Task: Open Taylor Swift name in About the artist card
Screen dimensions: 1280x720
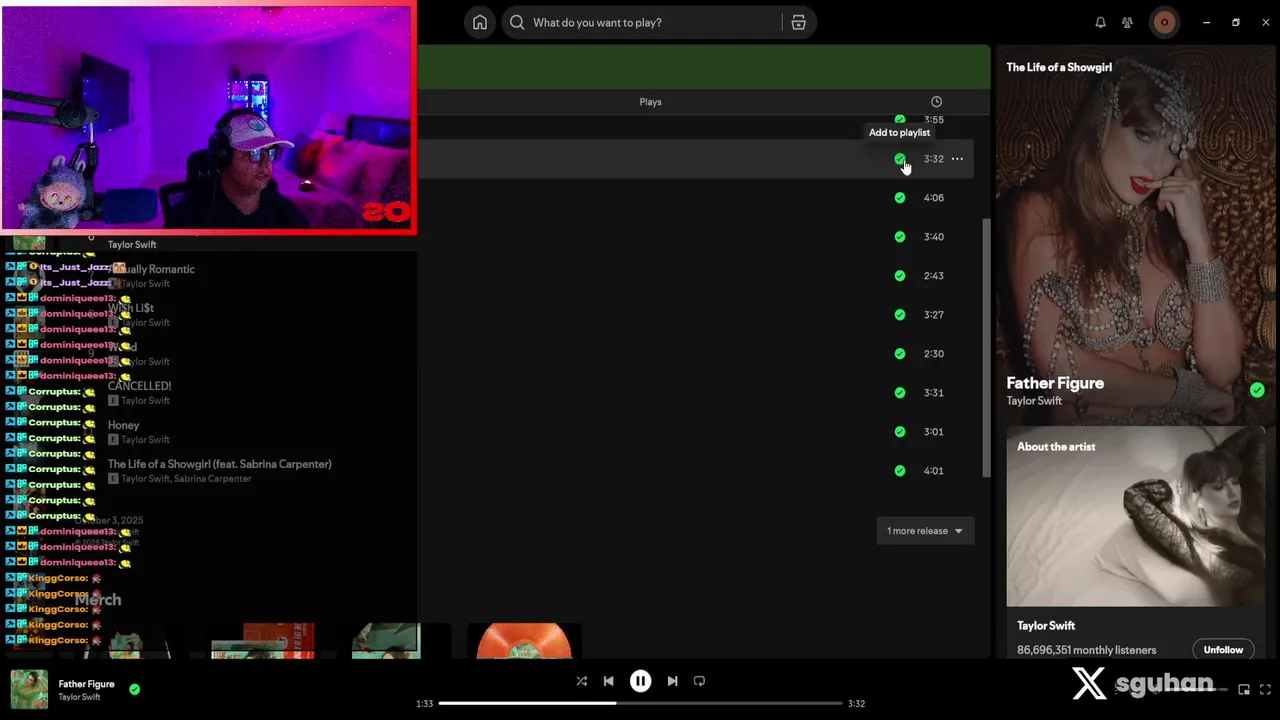Action: tap(1046, 626)
